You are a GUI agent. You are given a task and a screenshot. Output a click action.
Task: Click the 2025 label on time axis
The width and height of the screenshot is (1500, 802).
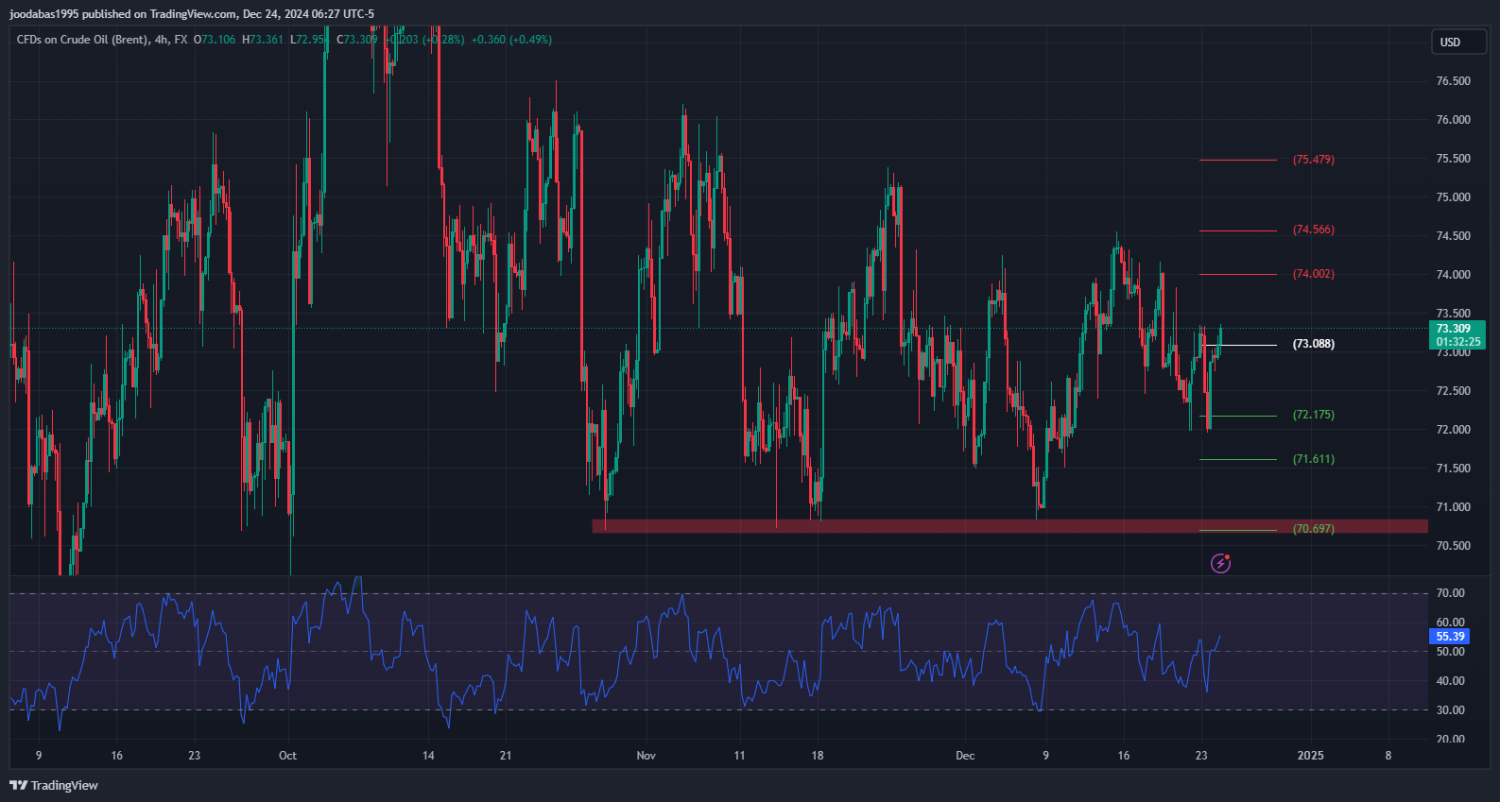coord(1310,756)
